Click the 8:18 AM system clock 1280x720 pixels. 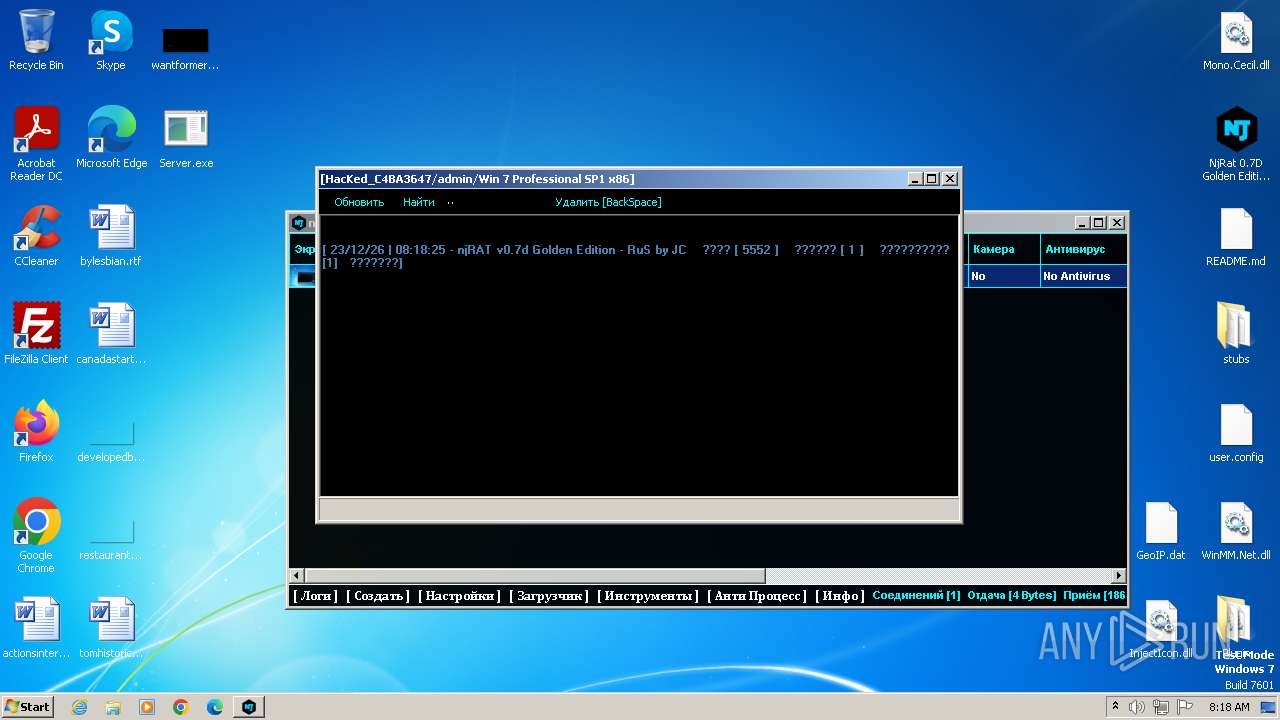1229,707
